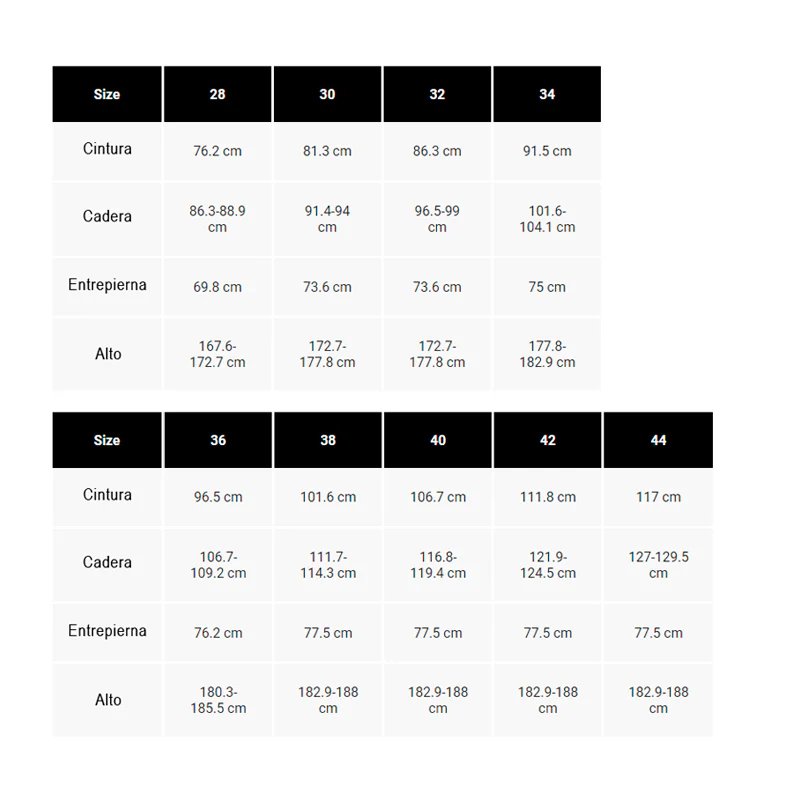The width and height of the screenshot is (800, 800).
Task: Select the 111.8 cm waist value
Action: tap(548, 497)
